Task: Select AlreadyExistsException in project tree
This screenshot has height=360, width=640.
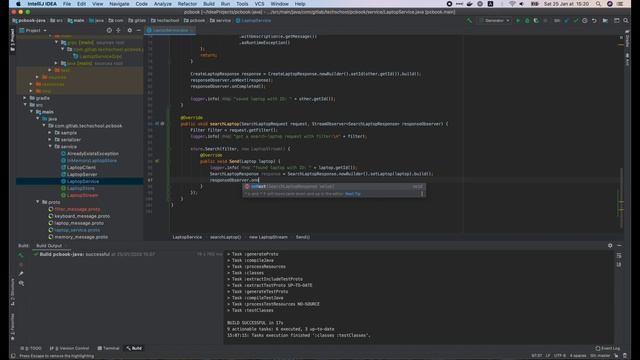Action: [x=93, y=153]
